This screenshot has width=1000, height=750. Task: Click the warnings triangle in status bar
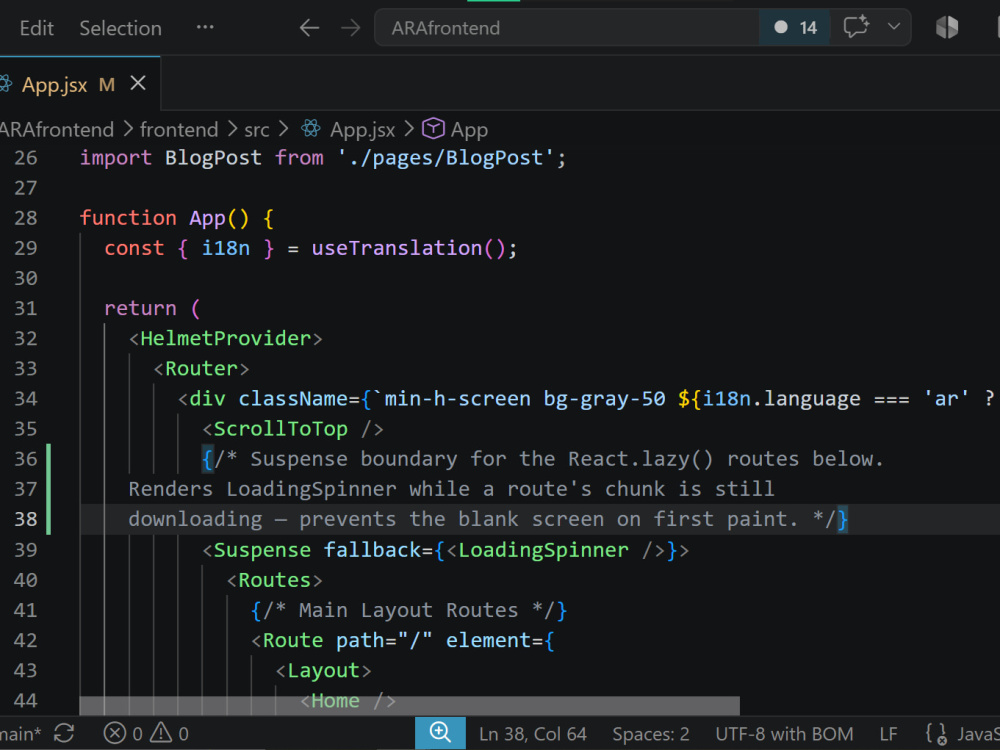coord(161,733)
